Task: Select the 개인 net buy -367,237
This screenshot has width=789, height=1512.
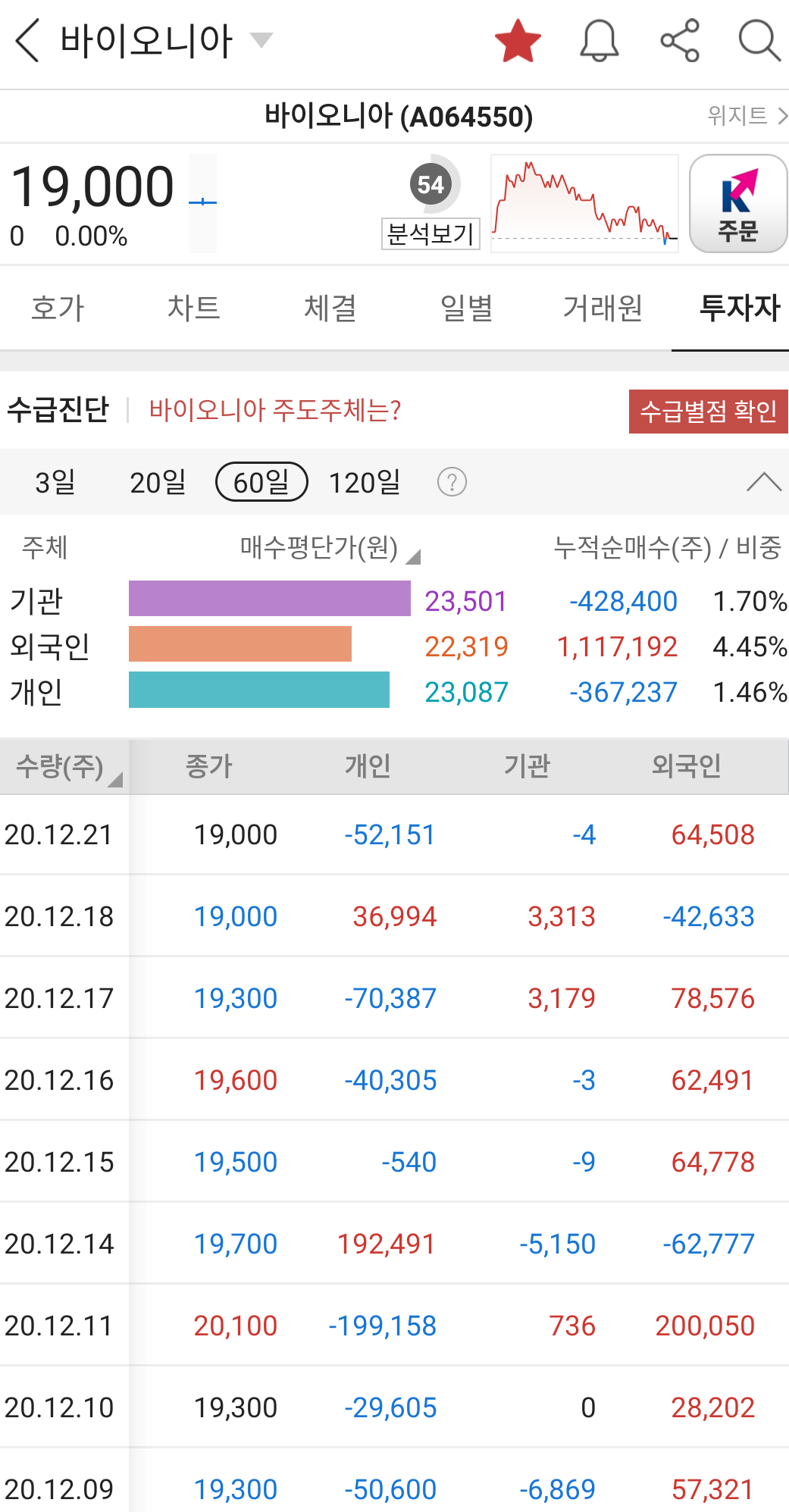Action: coord(623,692)
